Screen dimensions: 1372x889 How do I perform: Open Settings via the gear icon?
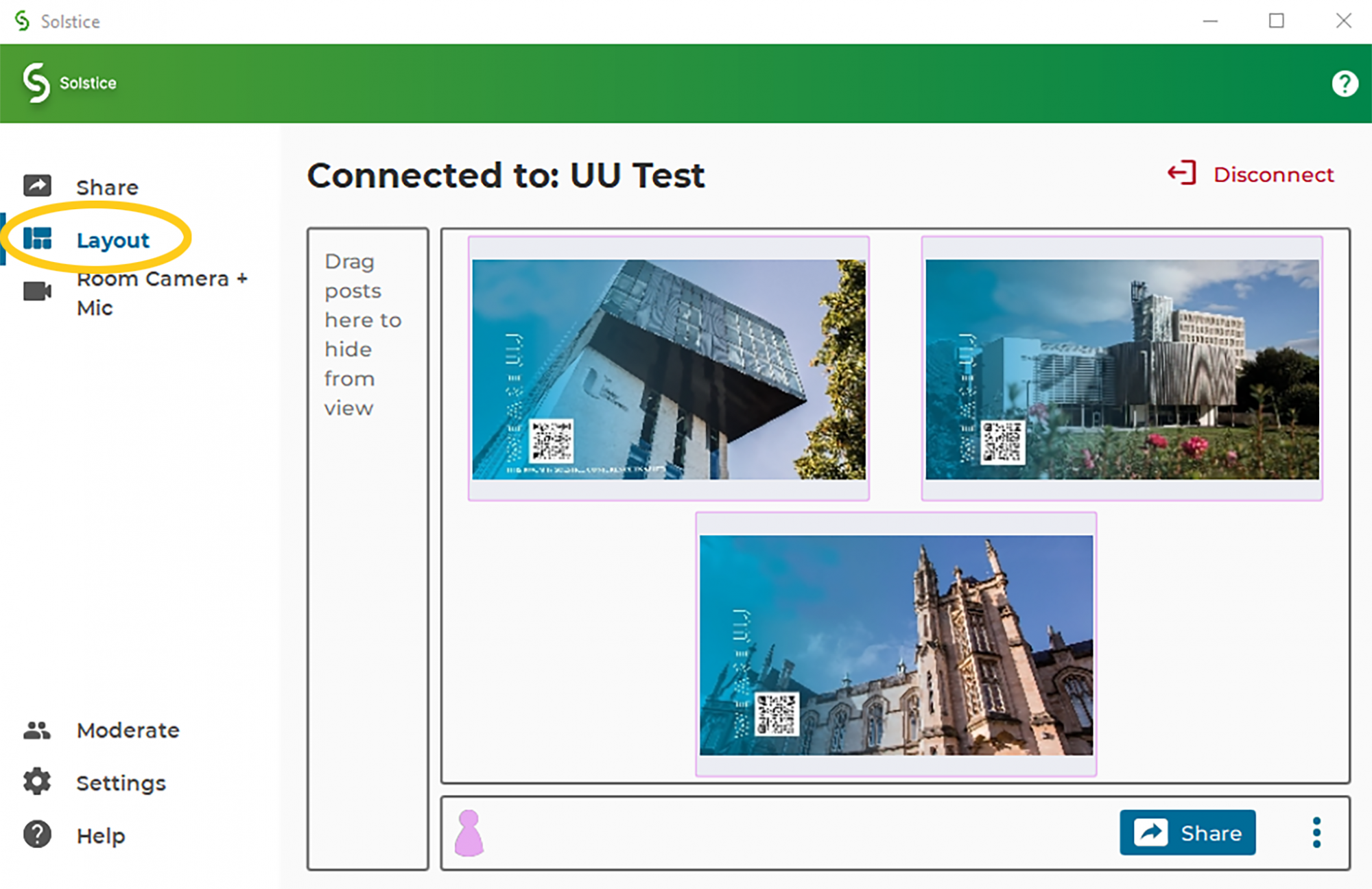37,782
